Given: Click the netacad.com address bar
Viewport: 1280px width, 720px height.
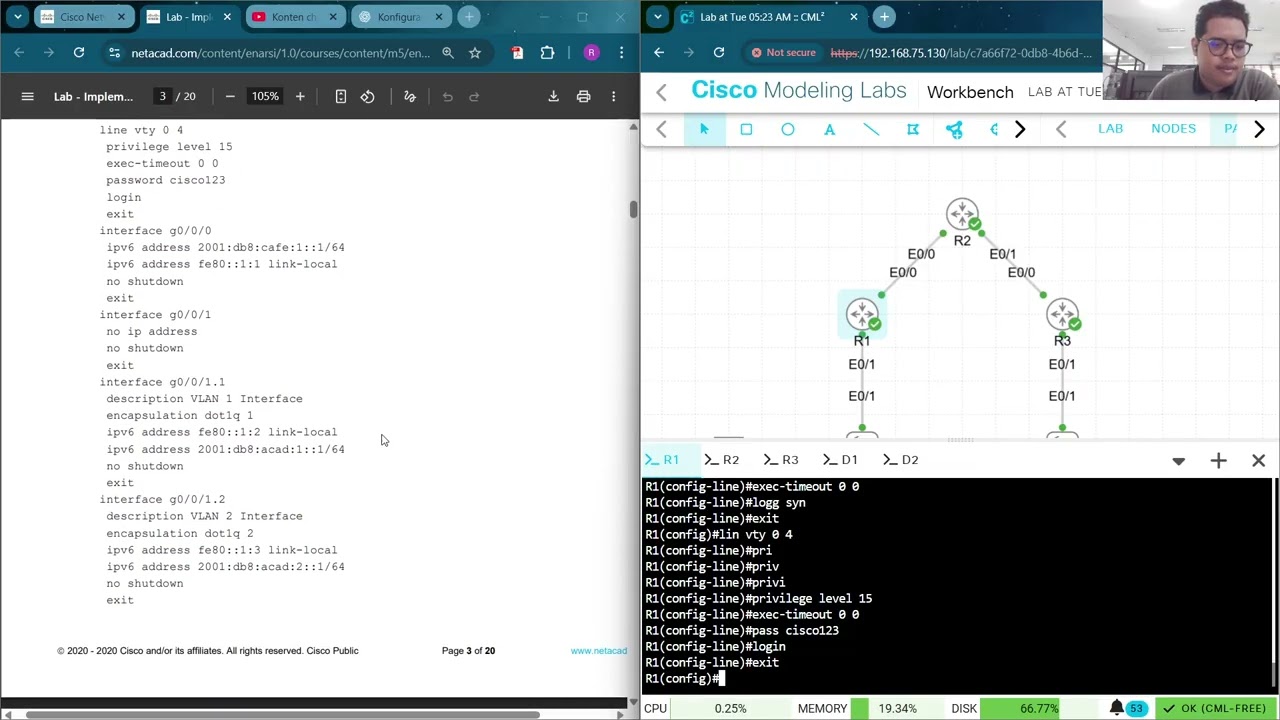Looking at the screenshot, I should coord(280,53).
